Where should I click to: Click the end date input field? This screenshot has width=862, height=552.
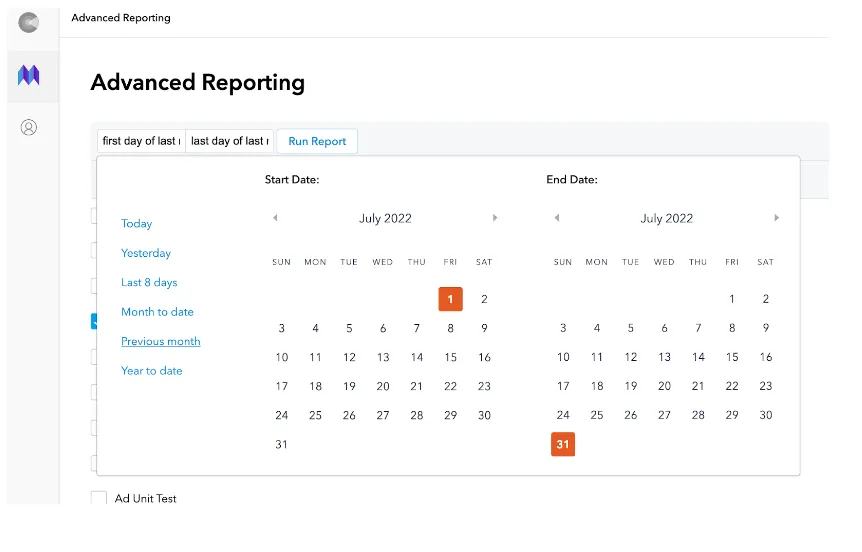[x=230, y=141]
